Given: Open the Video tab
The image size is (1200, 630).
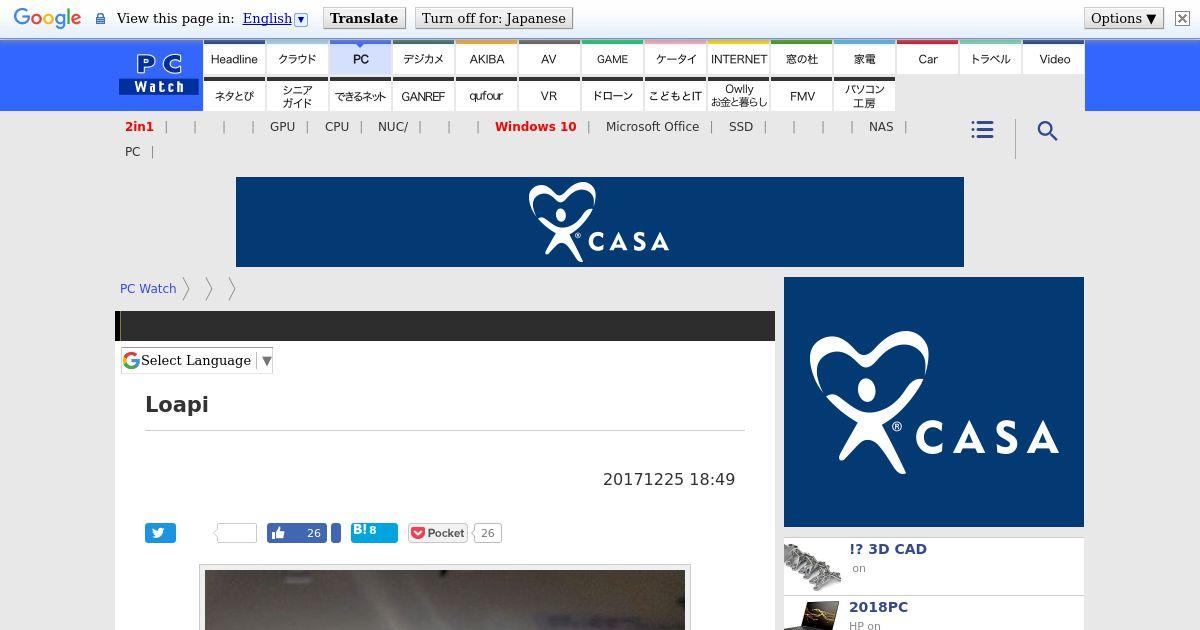Looking at the screenshot, I should (1054, 58).
